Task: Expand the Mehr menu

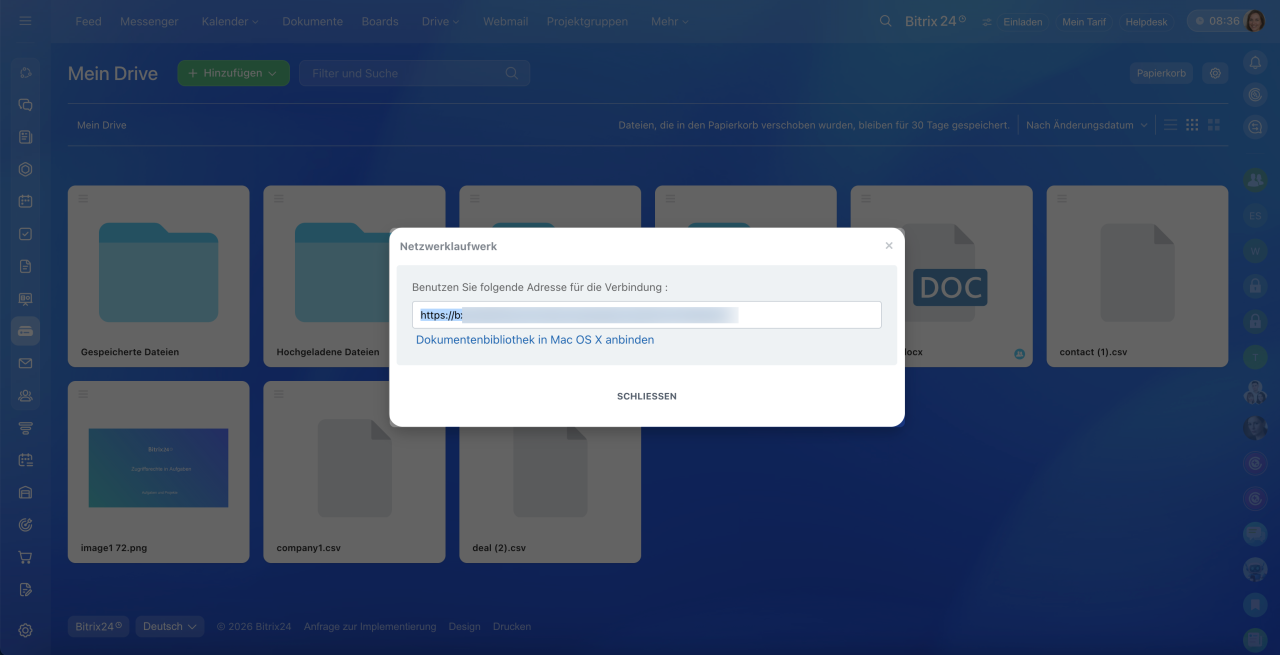Action: pos(669,21)
